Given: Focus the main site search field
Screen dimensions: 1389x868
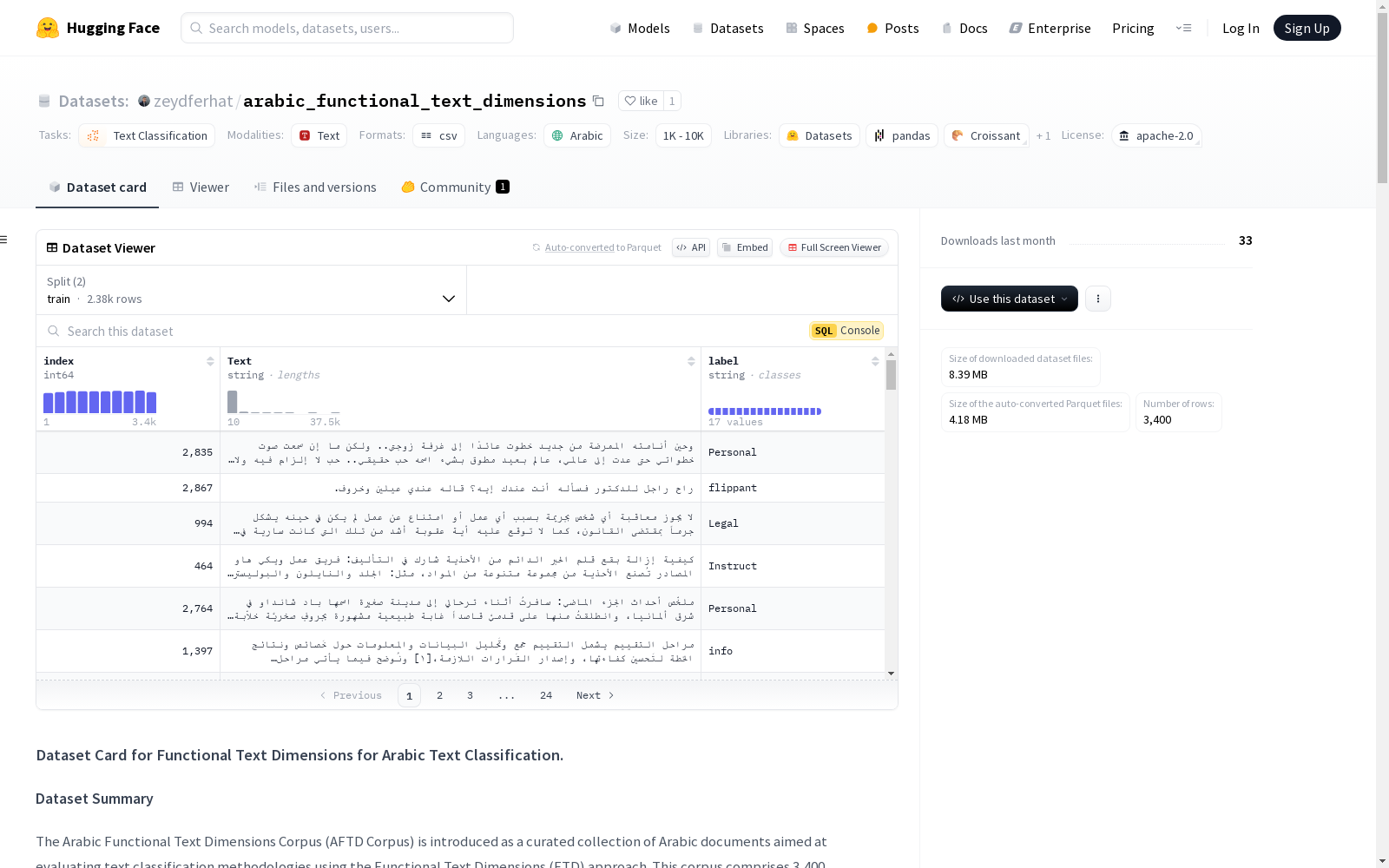Looking at the screenshot, I should [x=347, y=28].
